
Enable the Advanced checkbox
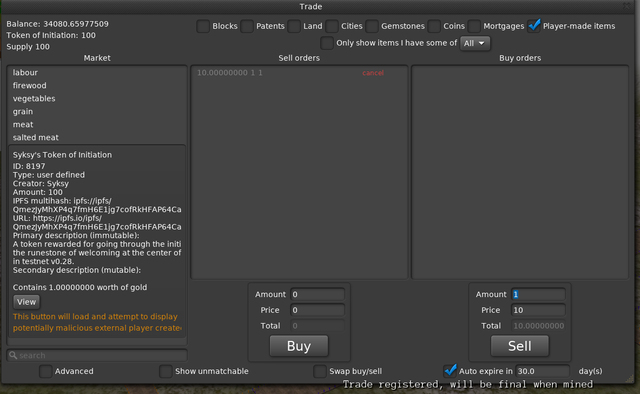[x=45, y=372]
